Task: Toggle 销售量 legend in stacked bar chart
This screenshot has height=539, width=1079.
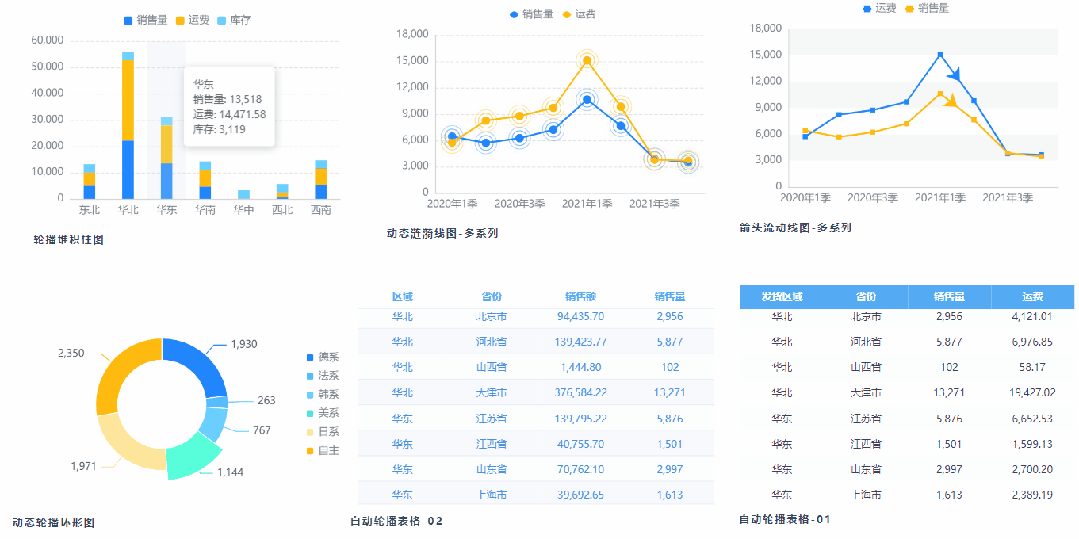Action: [145, 21]
